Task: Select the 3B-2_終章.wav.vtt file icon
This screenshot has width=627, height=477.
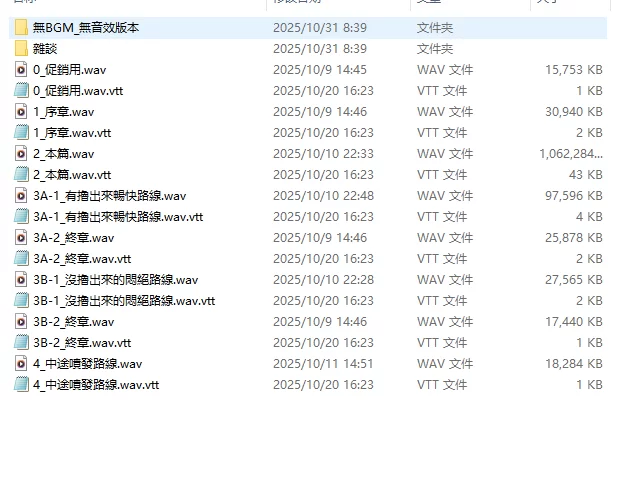Action: pos(21,343)
